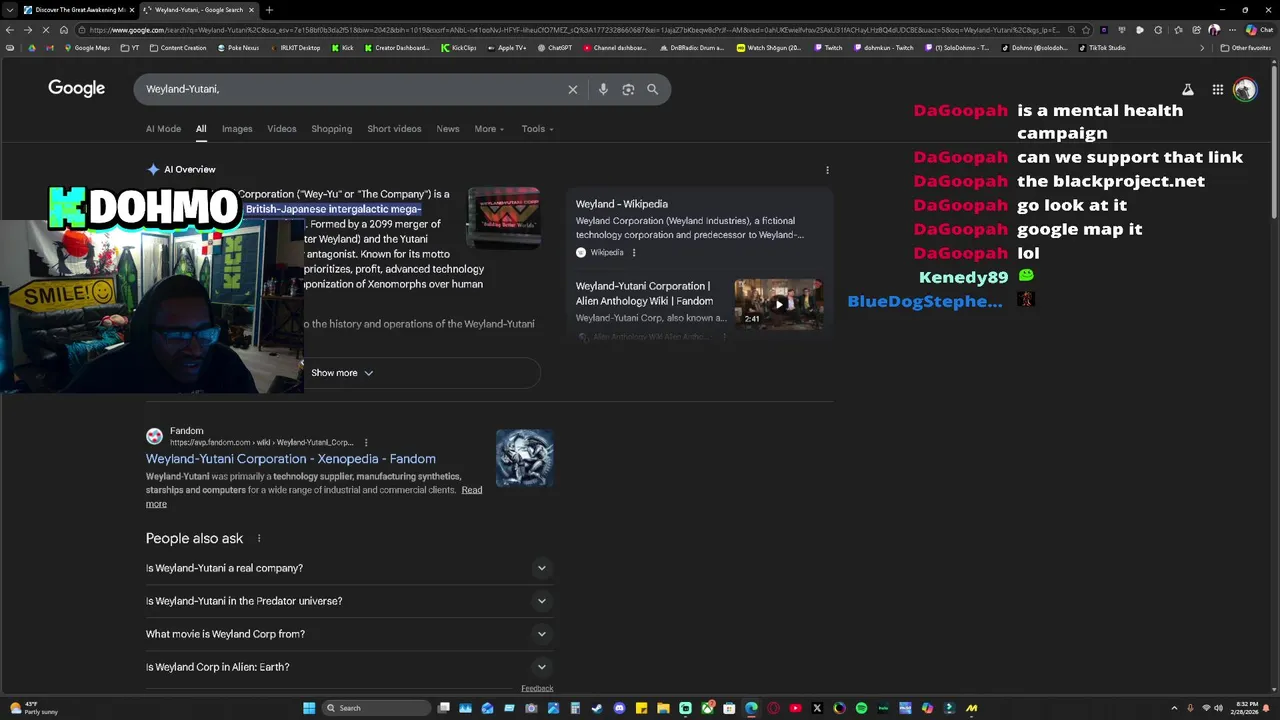1280x720 pixels.
Task: Open the ChatGPT bookmark
Action: click(x=555, y=48)
